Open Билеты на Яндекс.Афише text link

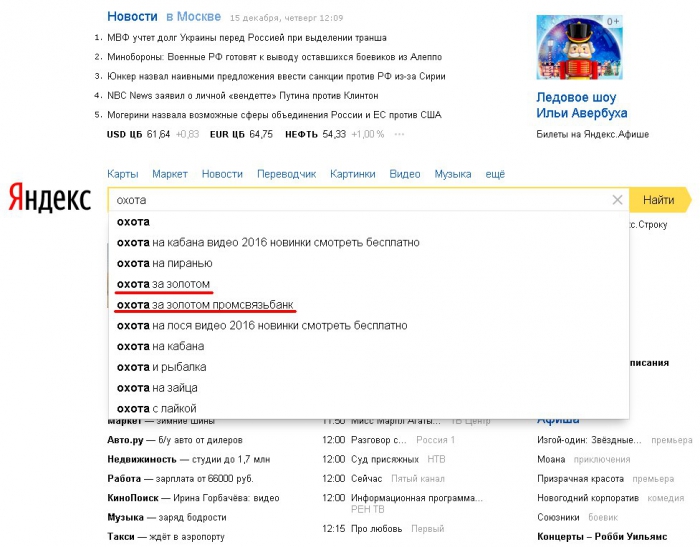pos(592,134)
